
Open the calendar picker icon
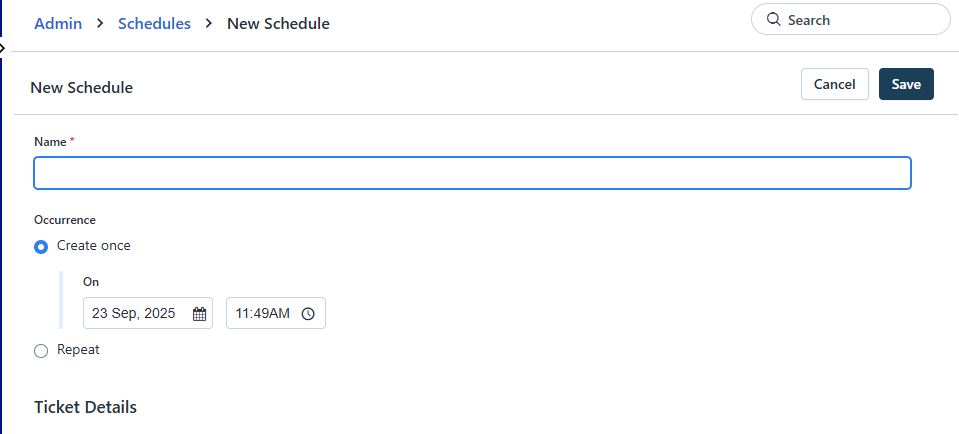[x=199, y=314]
